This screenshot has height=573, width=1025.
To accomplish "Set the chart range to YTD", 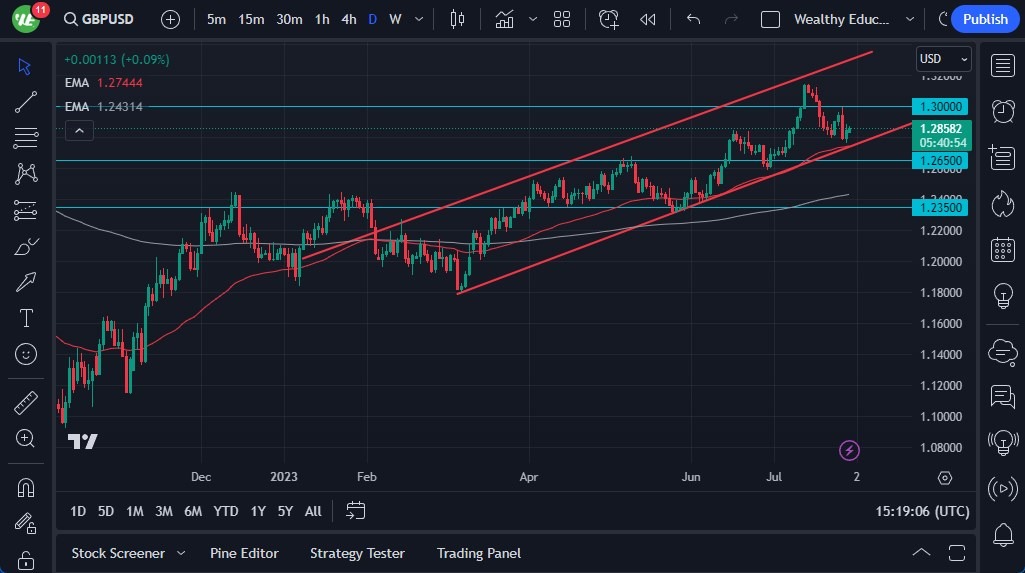I will coord(226,511).
